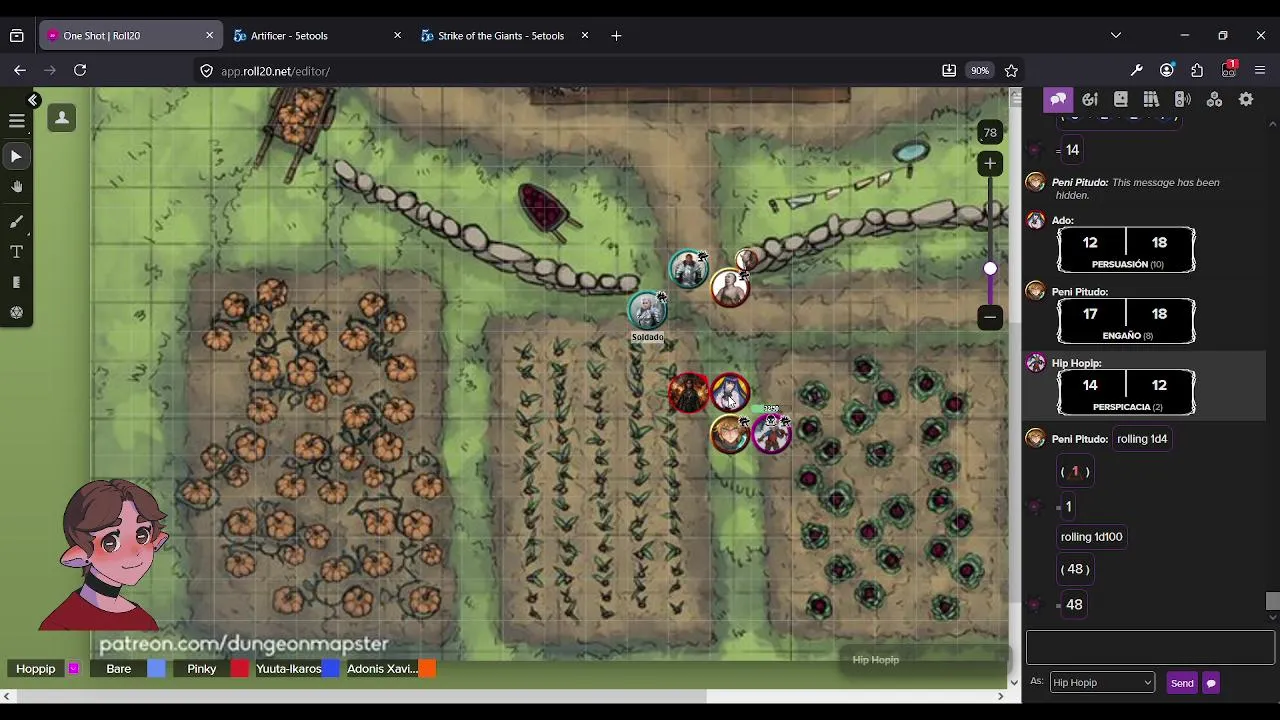
Task: Click the Send chat button
Action: 1182,683
